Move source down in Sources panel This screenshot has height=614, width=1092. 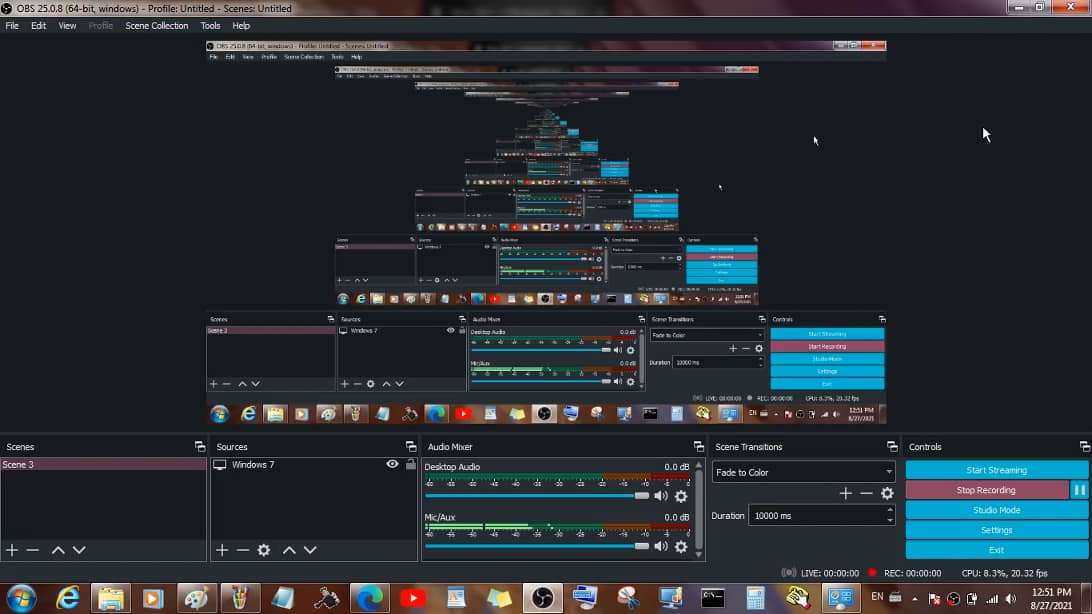[x=310, y=550]
